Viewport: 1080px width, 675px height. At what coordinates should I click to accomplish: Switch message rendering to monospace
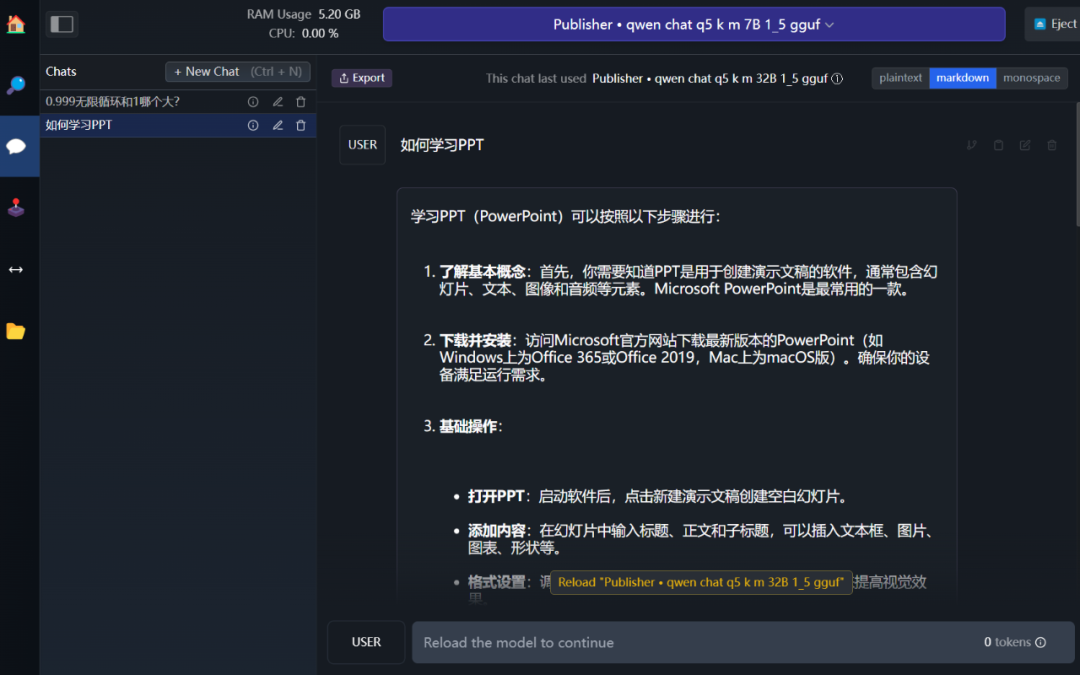pyautogui.click(x=1031, y=78)
